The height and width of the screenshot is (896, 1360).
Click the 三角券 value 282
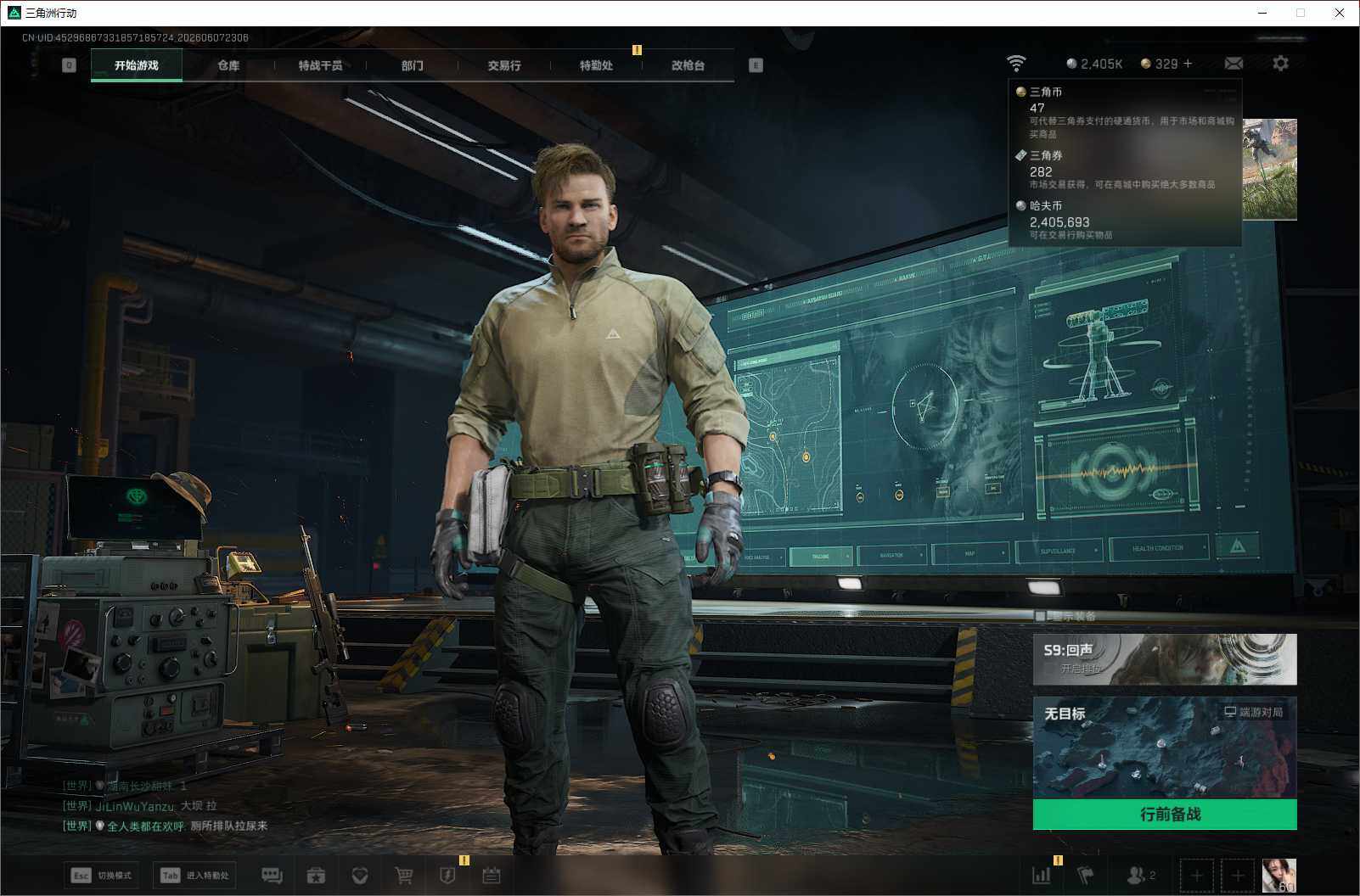click(1041, 171)
